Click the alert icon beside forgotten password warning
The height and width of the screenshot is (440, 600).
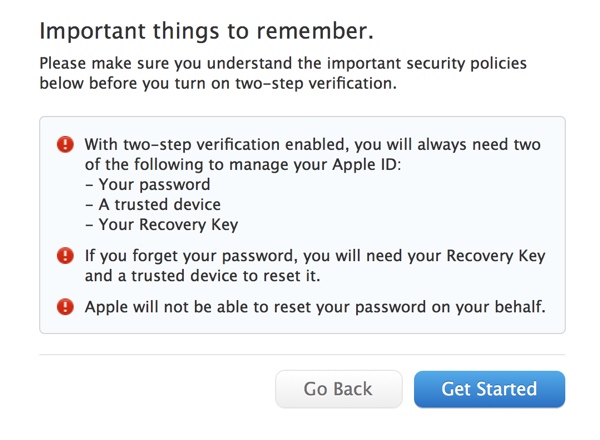66,256
